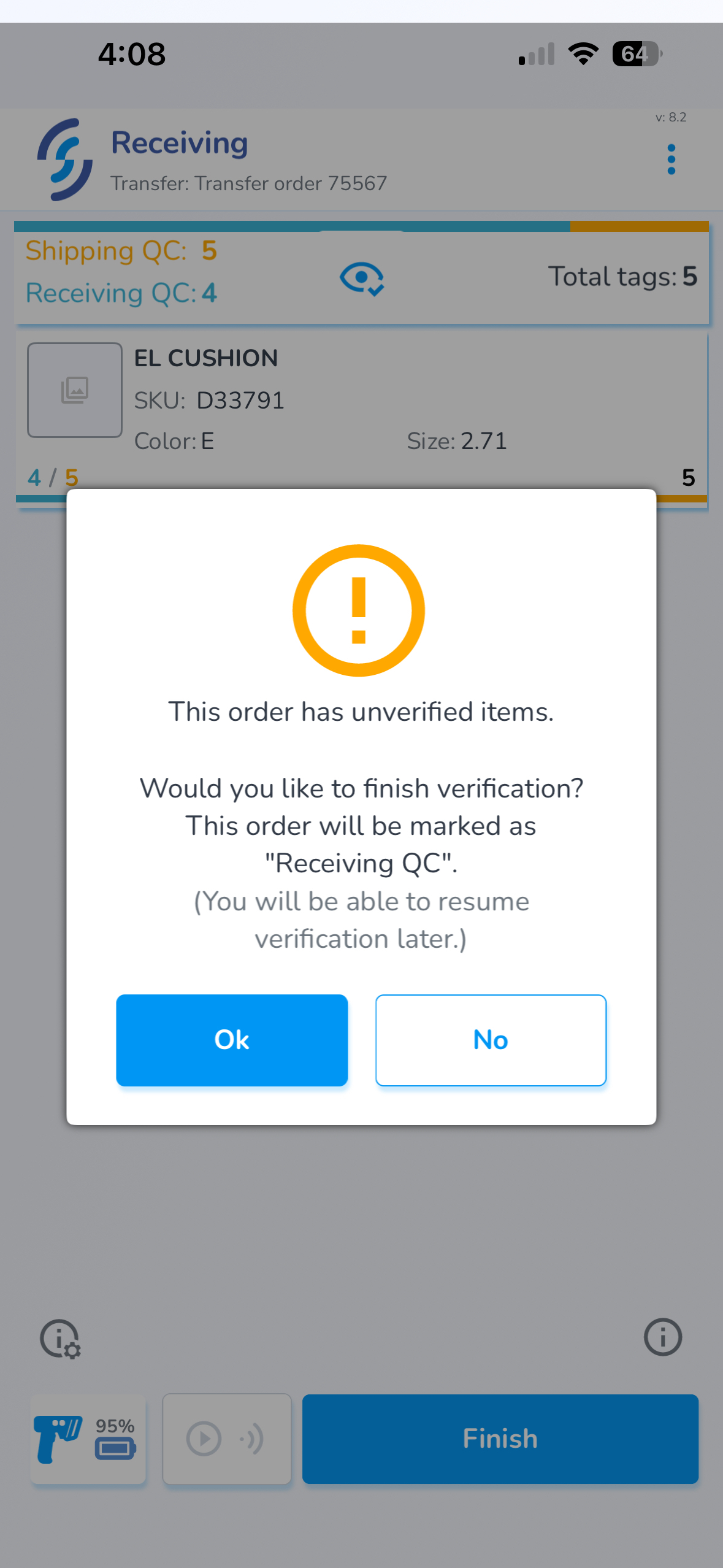Confirm with the Ok button
This screenshot has height=1568, width=723.
click(x=232, y=1040)
